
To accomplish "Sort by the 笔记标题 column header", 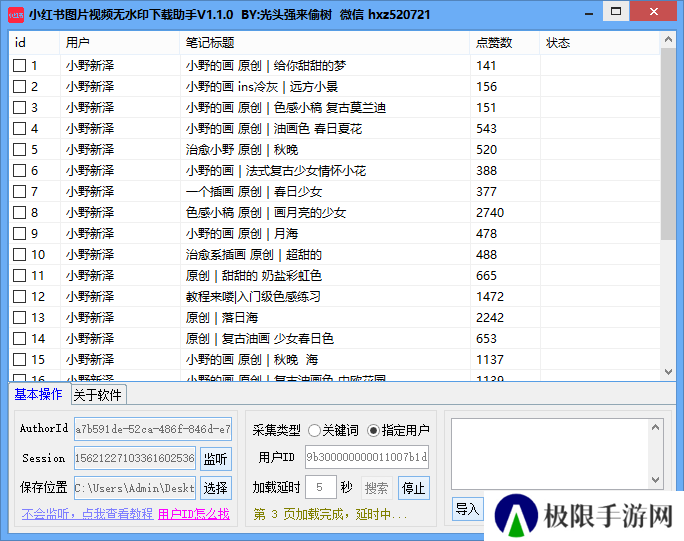I will coord(325,43).
